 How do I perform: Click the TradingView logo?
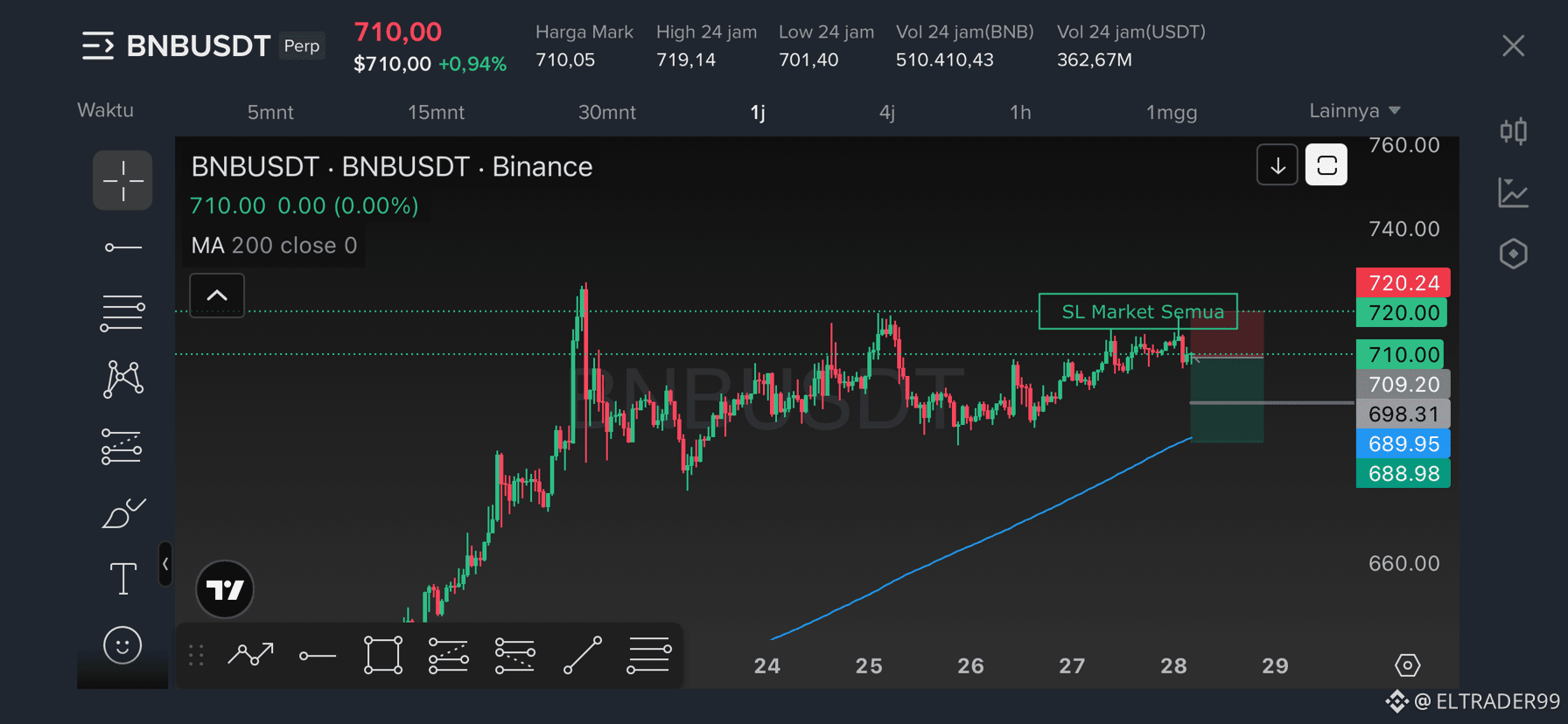click(225, 589)
